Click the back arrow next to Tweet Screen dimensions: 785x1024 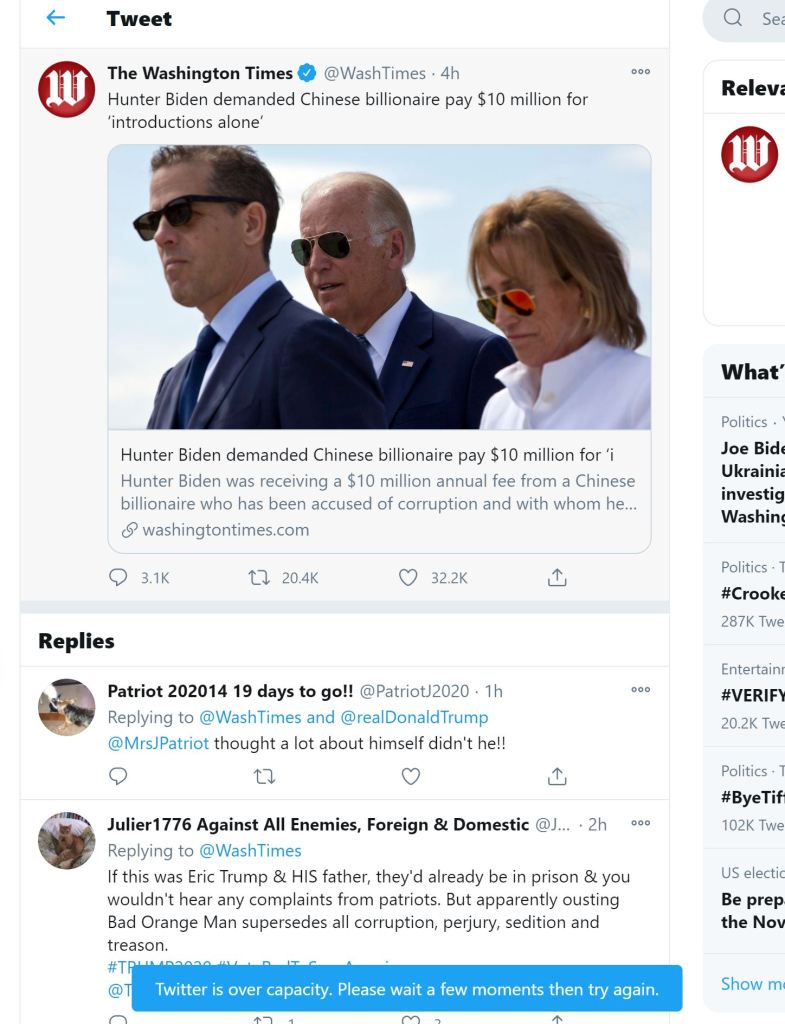pos(56,18)
